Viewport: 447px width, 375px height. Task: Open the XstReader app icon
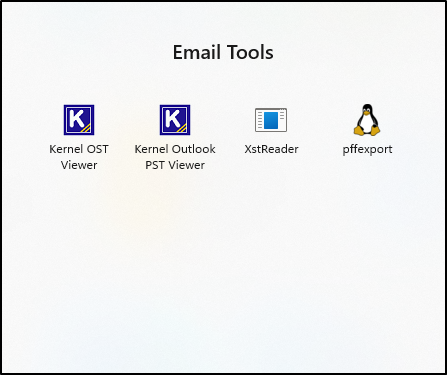(271, 120)
